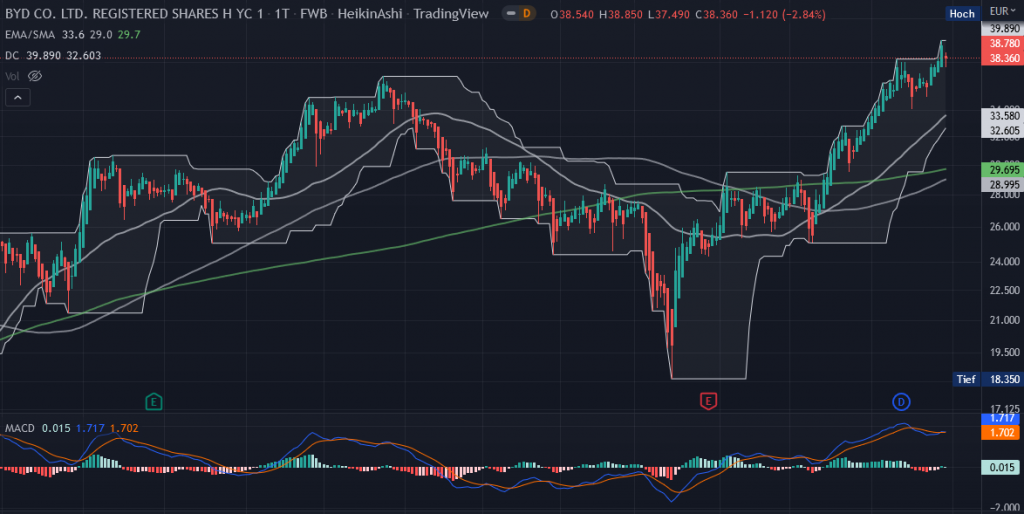Click the blue dividend D marker

901,402
